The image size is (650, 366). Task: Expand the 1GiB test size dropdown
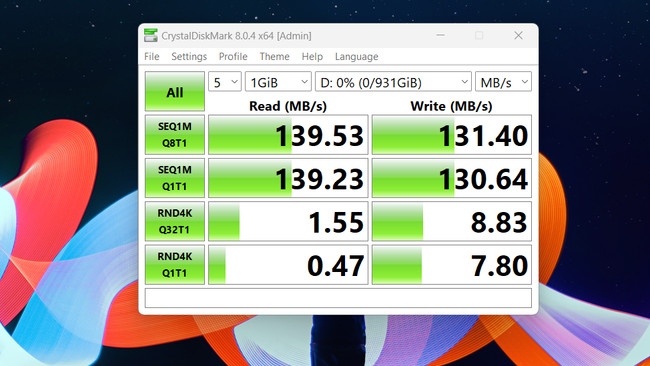point(278,82)
